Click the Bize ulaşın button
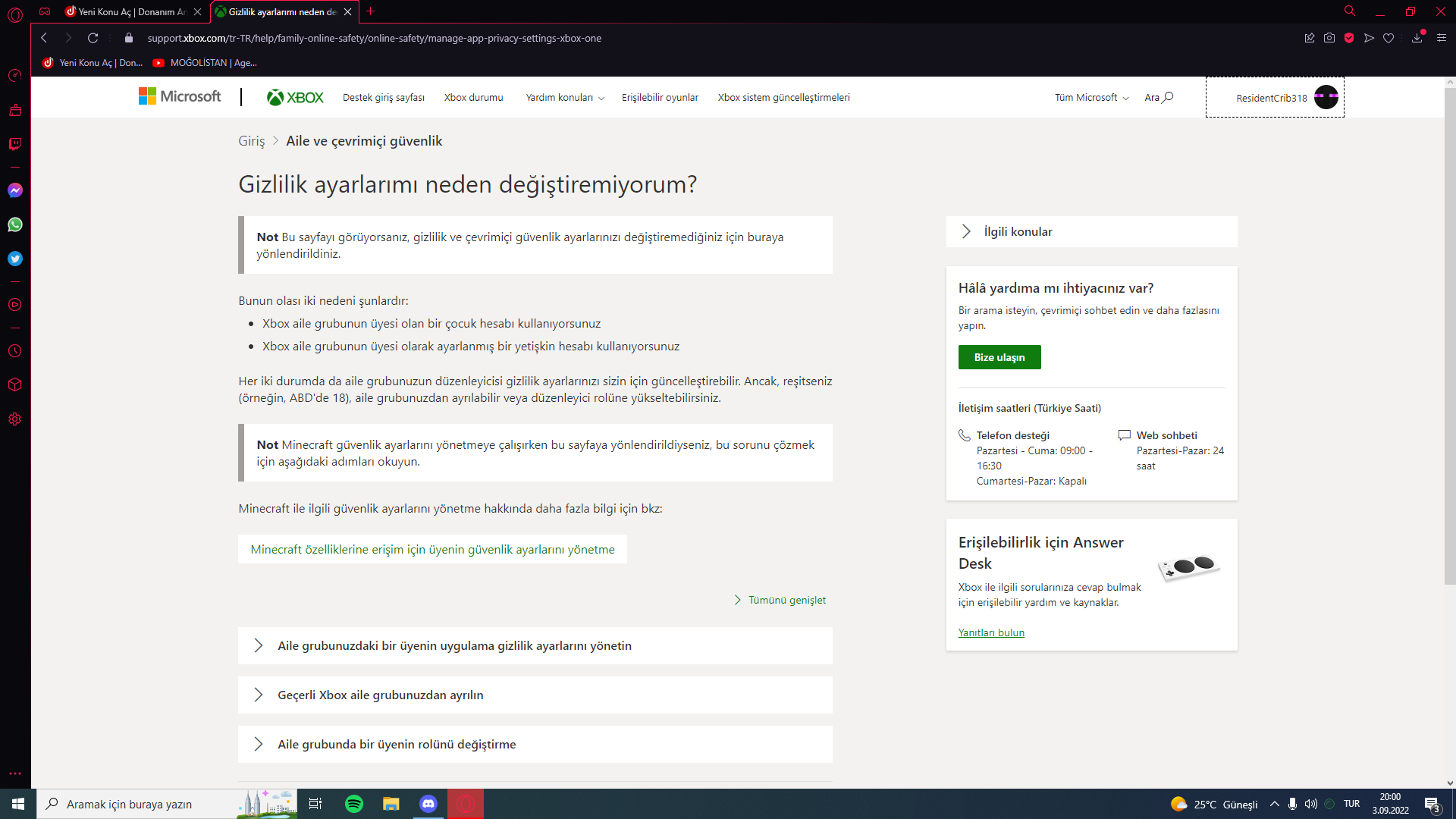Viewport: 1456px width, 819px height. 999,357
